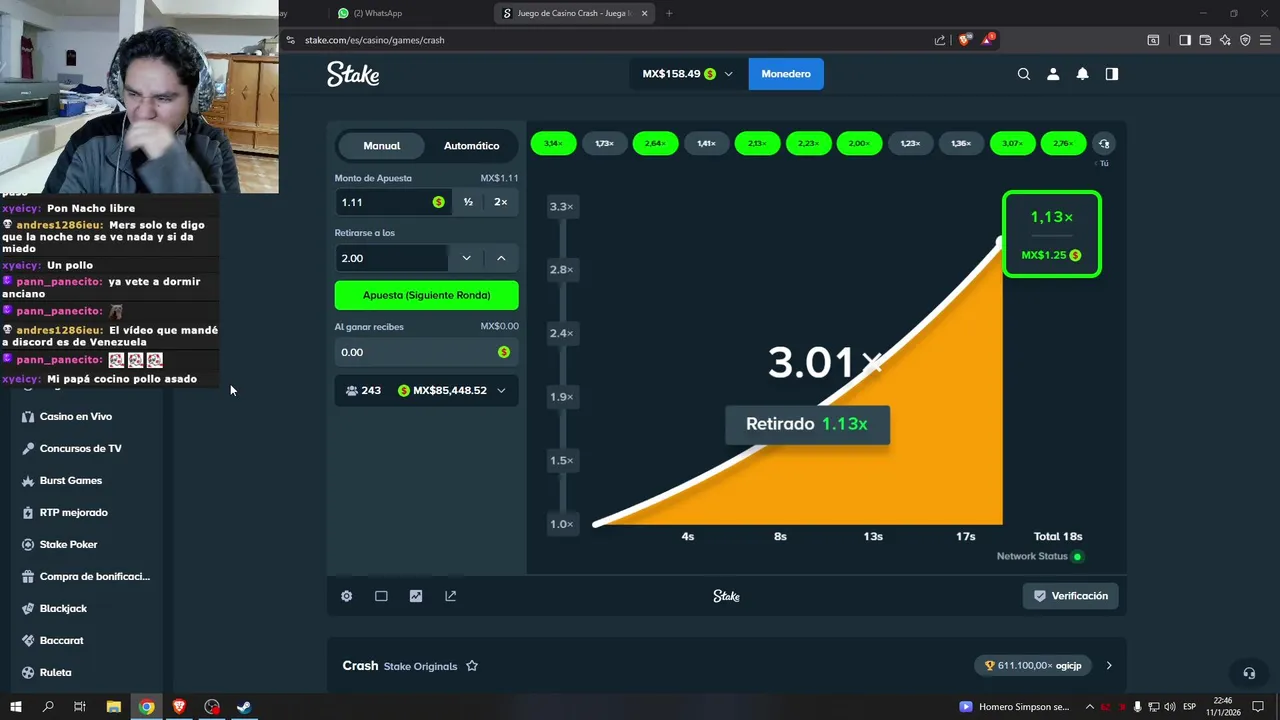Open the live stats chart icon

click(416, 596)
